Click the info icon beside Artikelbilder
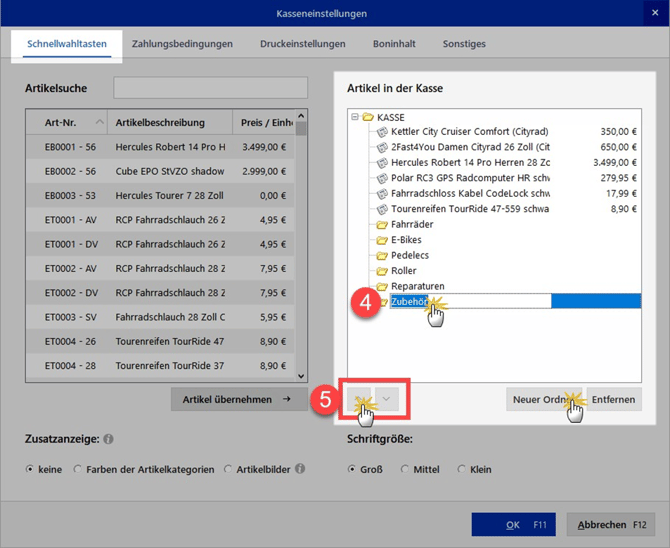670x548 pixels. pos(300,469)
